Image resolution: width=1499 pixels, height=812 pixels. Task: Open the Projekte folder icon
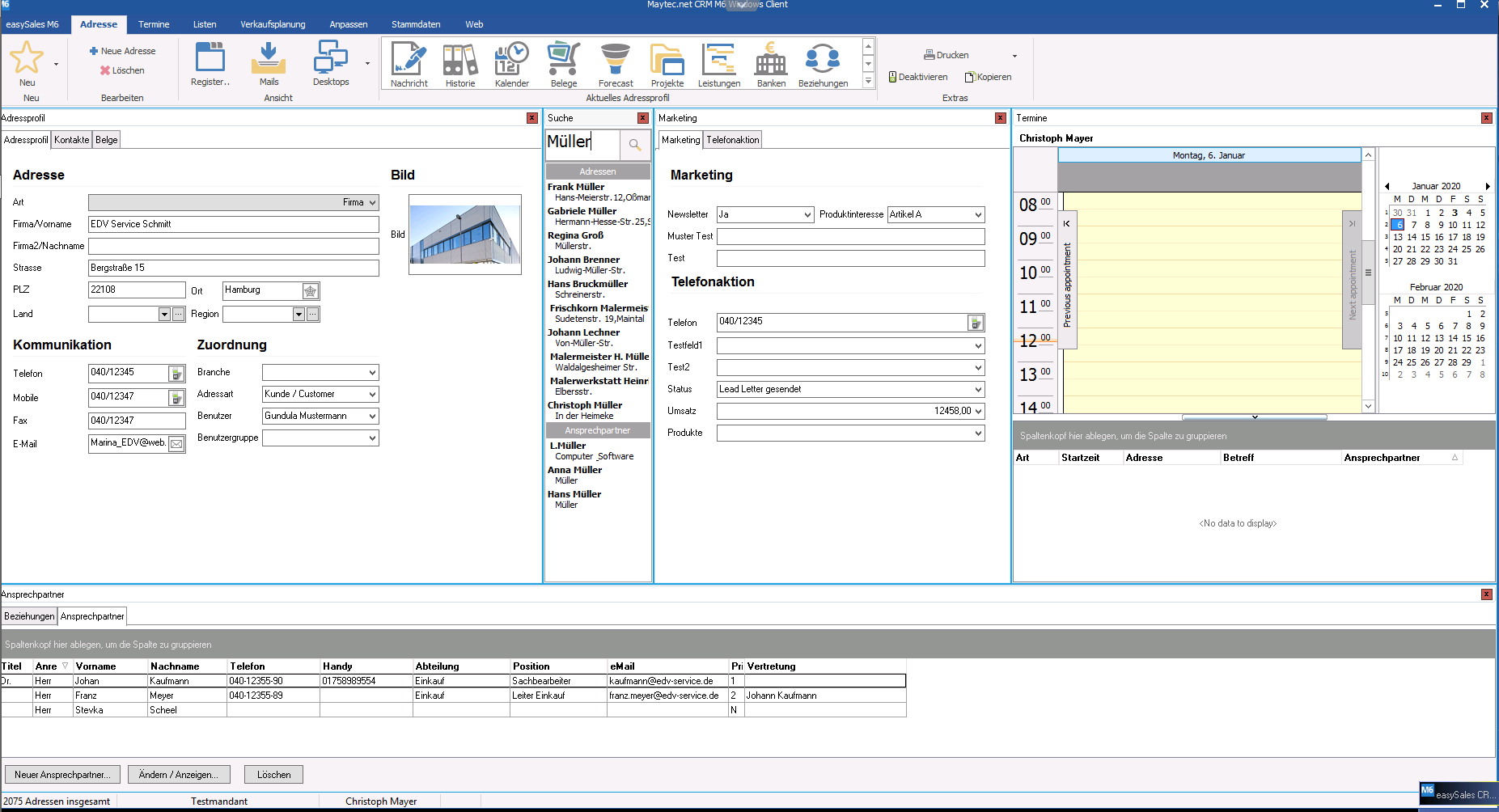(667, 58)
